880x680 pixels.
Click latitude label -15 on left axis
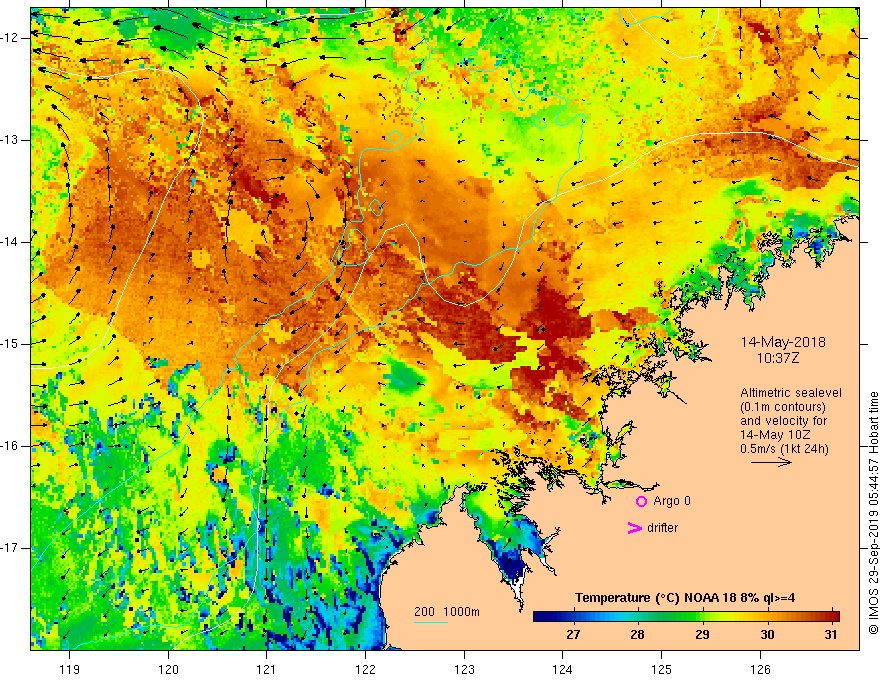10,344
